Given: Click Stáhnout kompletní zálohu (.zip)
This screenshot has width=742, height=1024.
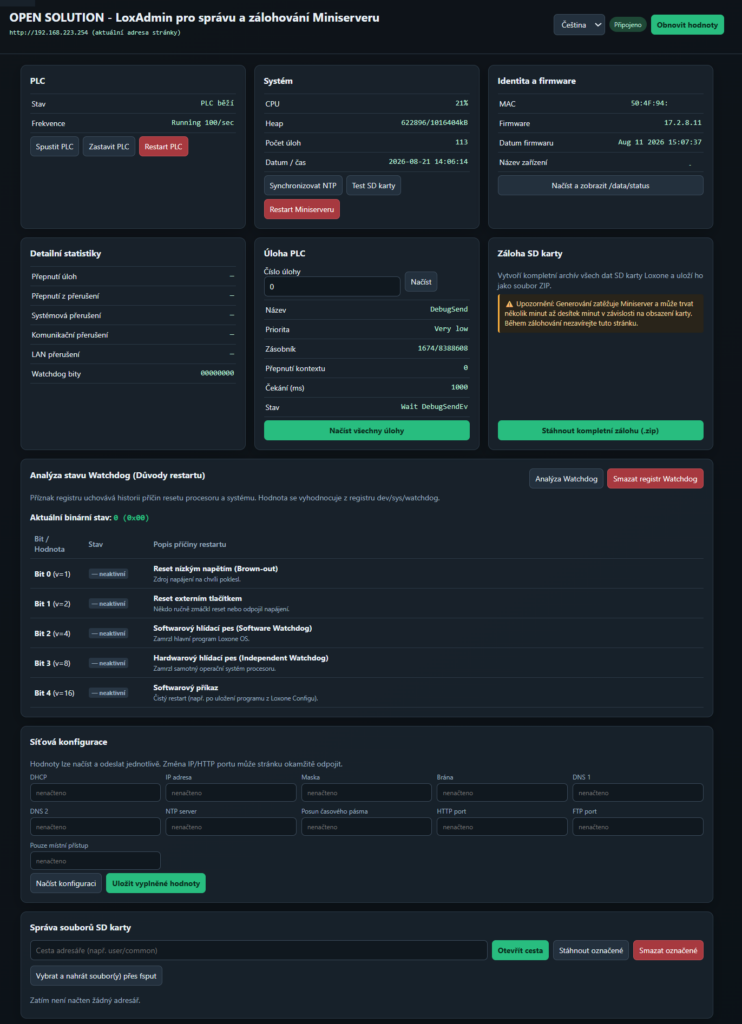Looking at the screenshot, I should pos(600,430).
